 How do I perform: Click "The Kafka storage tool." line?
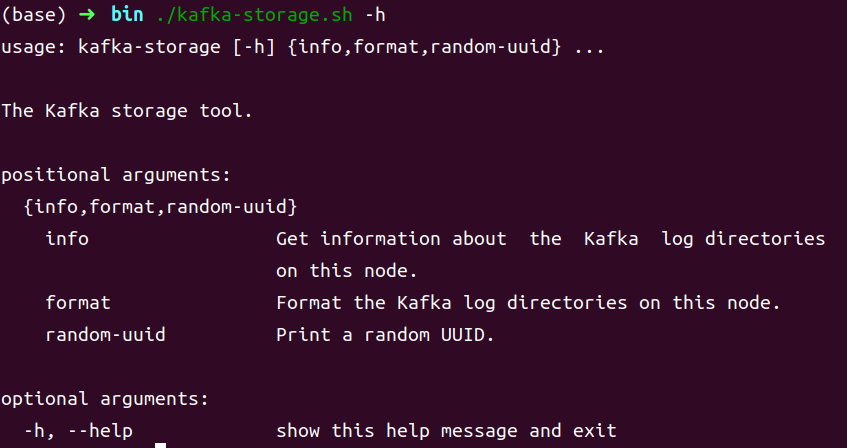127,111
